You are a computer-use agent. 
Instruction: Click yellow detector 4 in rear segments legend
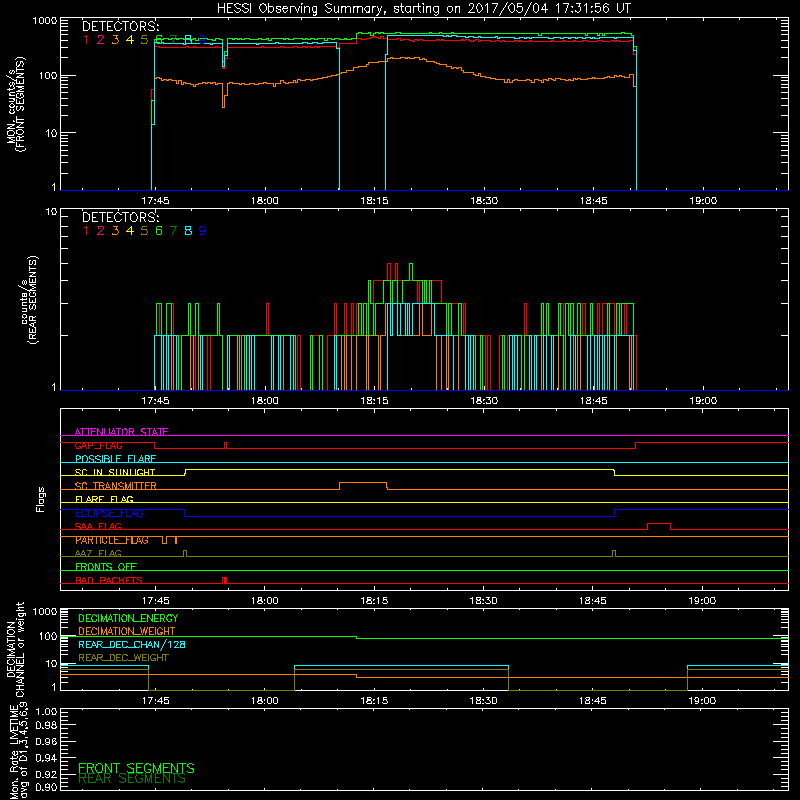(130, 231)
